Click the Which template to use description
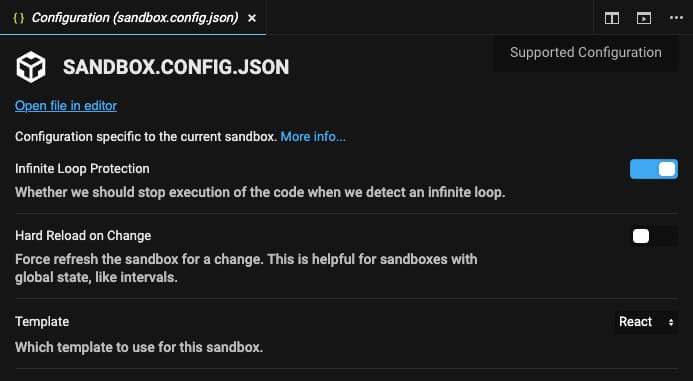 tap(139, 347)
